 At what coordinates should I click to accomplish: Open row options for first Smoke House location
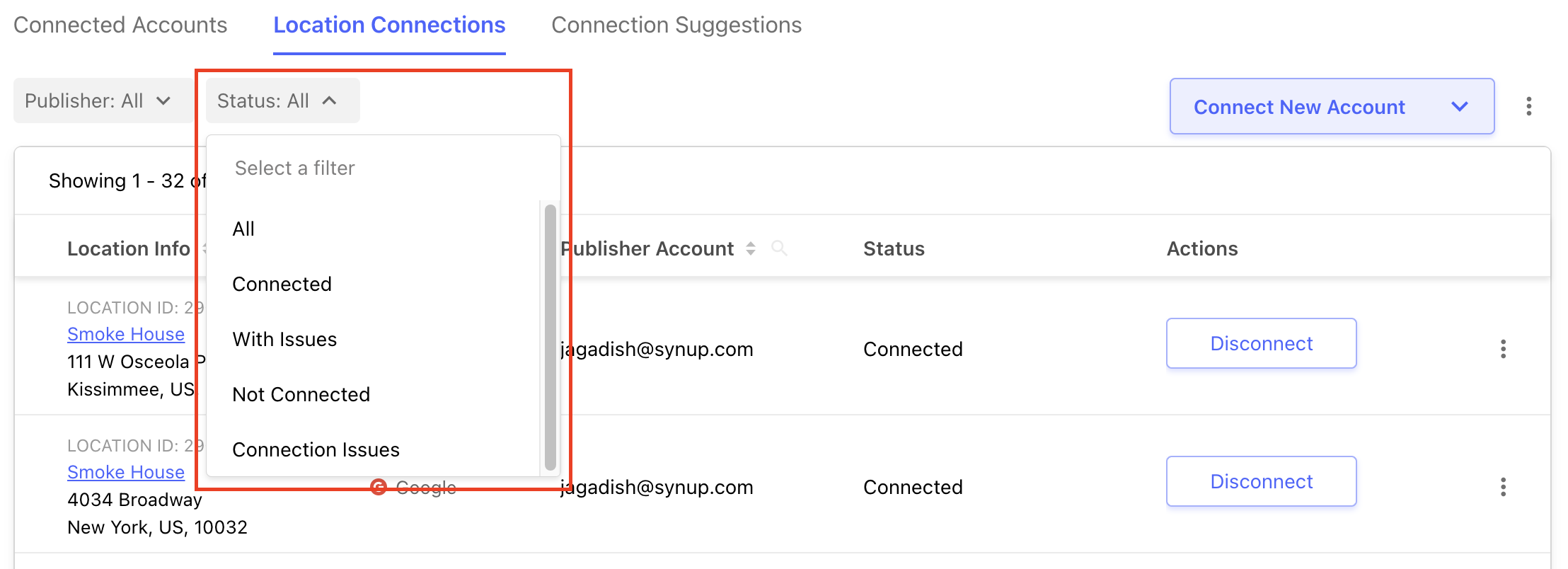tap(1503, 349)
